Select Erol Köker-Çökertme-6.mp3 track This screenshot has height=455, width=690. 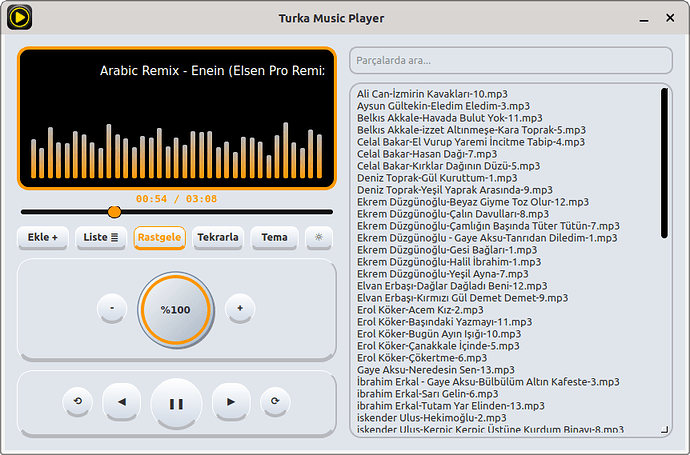pyautogui.click(x=422, y=357)
